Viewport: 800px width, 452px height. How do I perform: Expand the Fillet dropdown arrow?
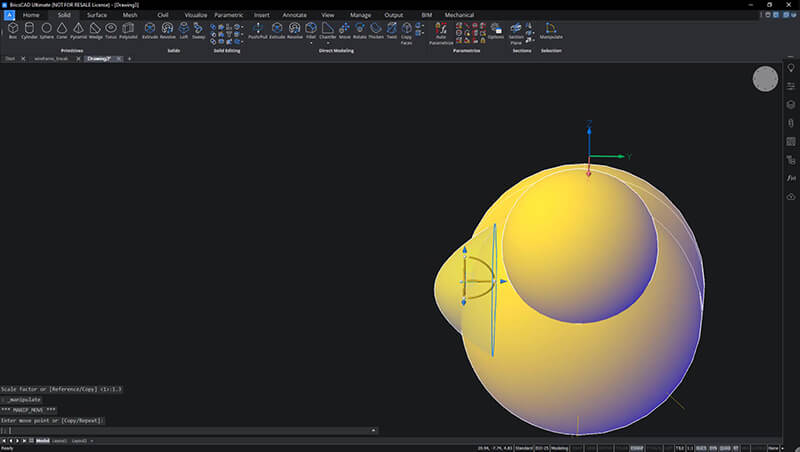coord(311,43)
